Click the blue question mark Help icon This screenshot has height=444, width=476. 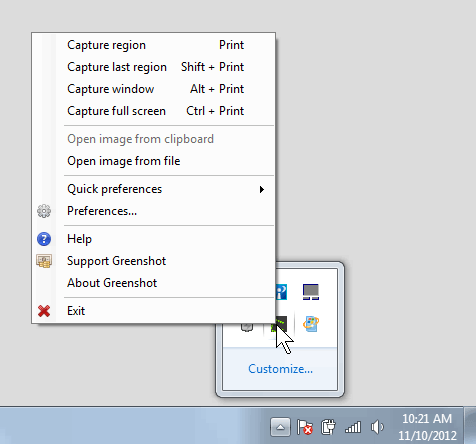tap(44, 239)
